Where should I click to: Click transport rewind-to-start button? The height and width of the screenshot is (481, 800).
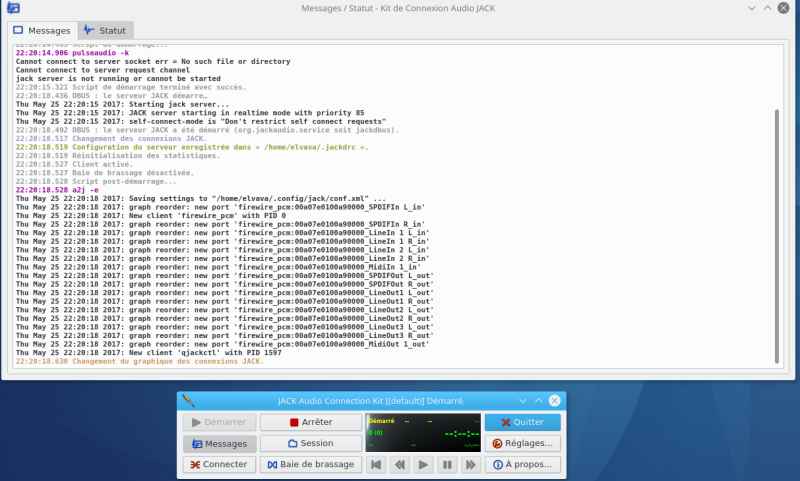377,464
